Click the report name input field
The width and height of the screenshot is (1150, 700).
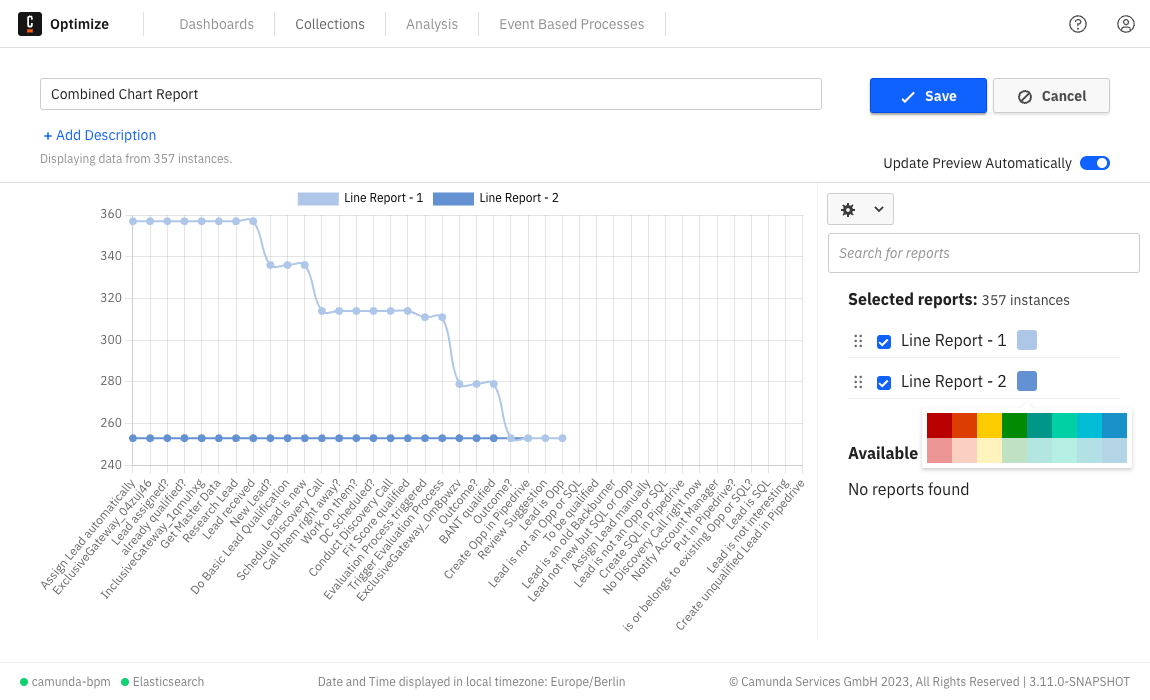coord(431,94)
